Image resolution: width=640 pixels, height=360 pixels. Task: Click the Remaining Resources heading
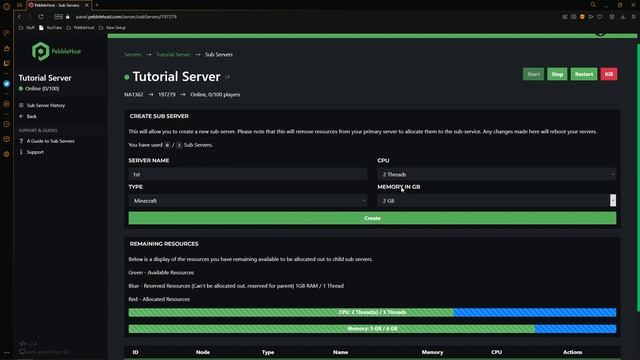pos(164,244)
